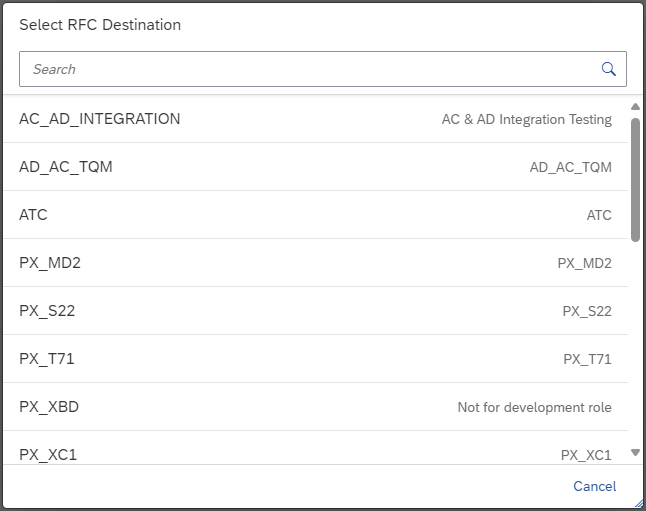
Task: Click the scrollbar up arrow
Action: point(635,107)
